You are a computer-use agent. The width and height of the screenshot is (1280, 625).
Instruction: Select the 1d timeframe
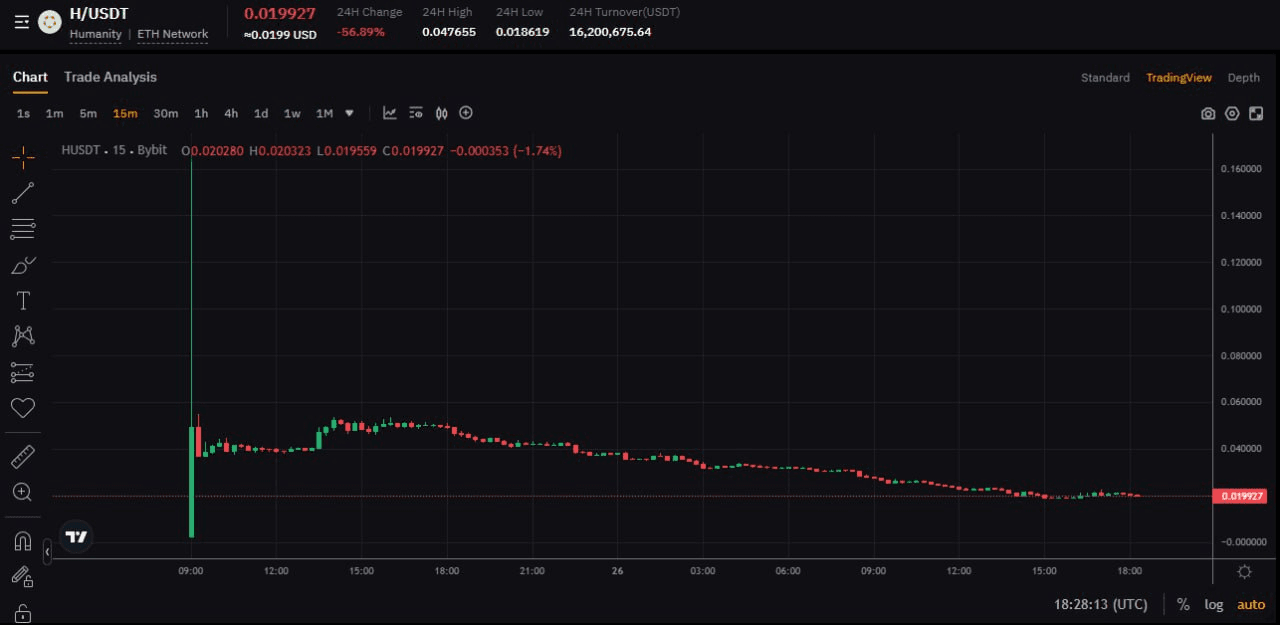261,114
